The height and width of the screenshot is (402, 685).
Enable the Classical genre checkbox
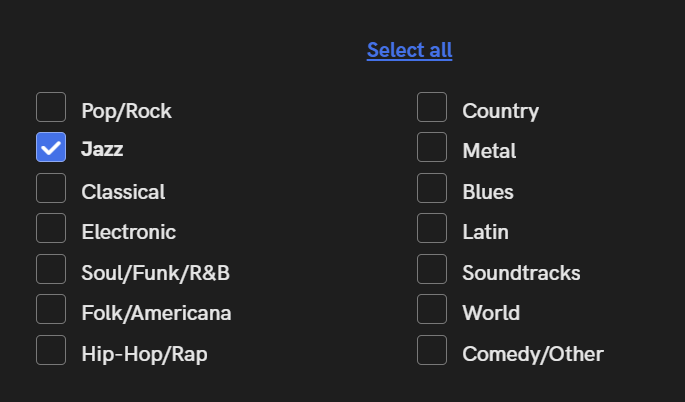point(51,188)
